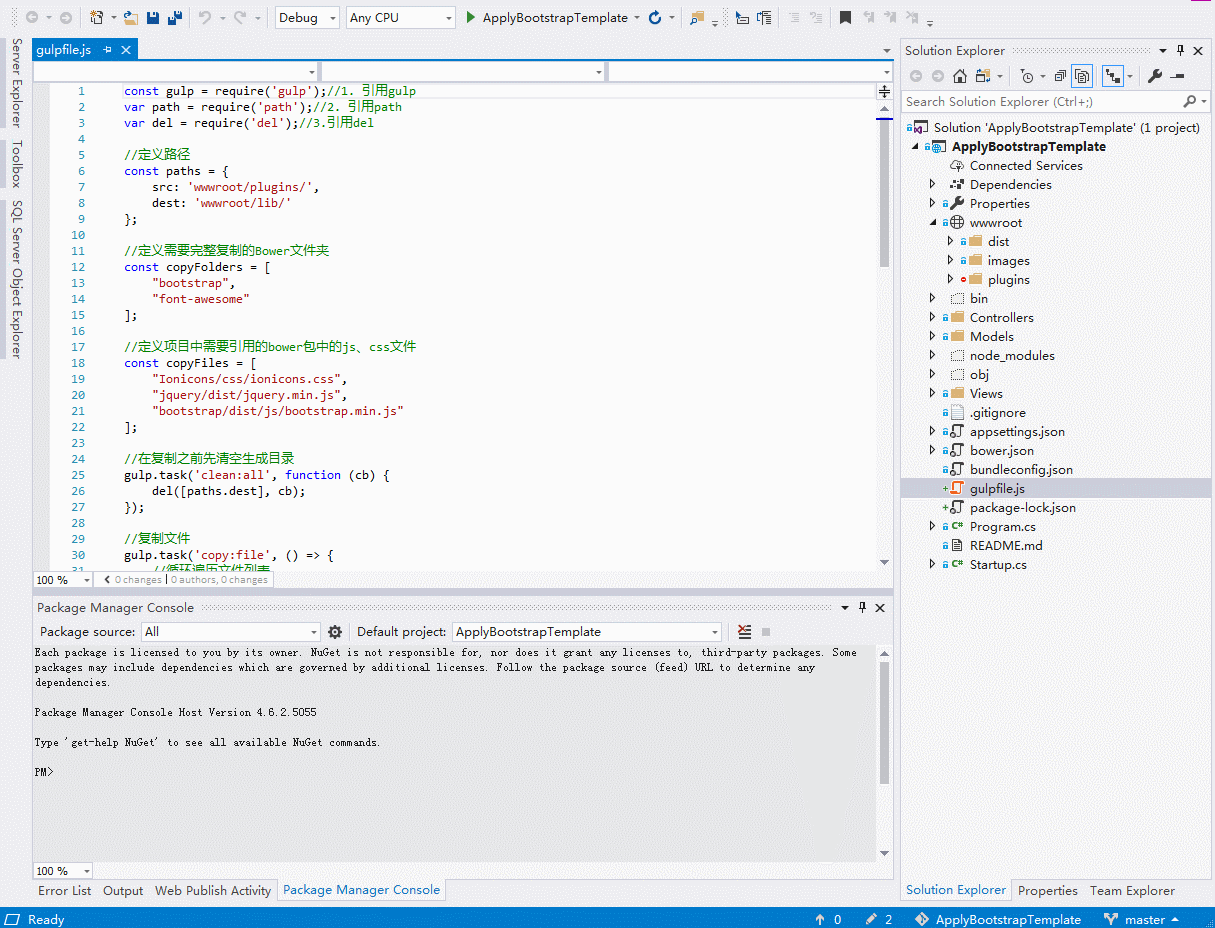Open Startup.cs in Solution Explorer

[x=997, y=564]
